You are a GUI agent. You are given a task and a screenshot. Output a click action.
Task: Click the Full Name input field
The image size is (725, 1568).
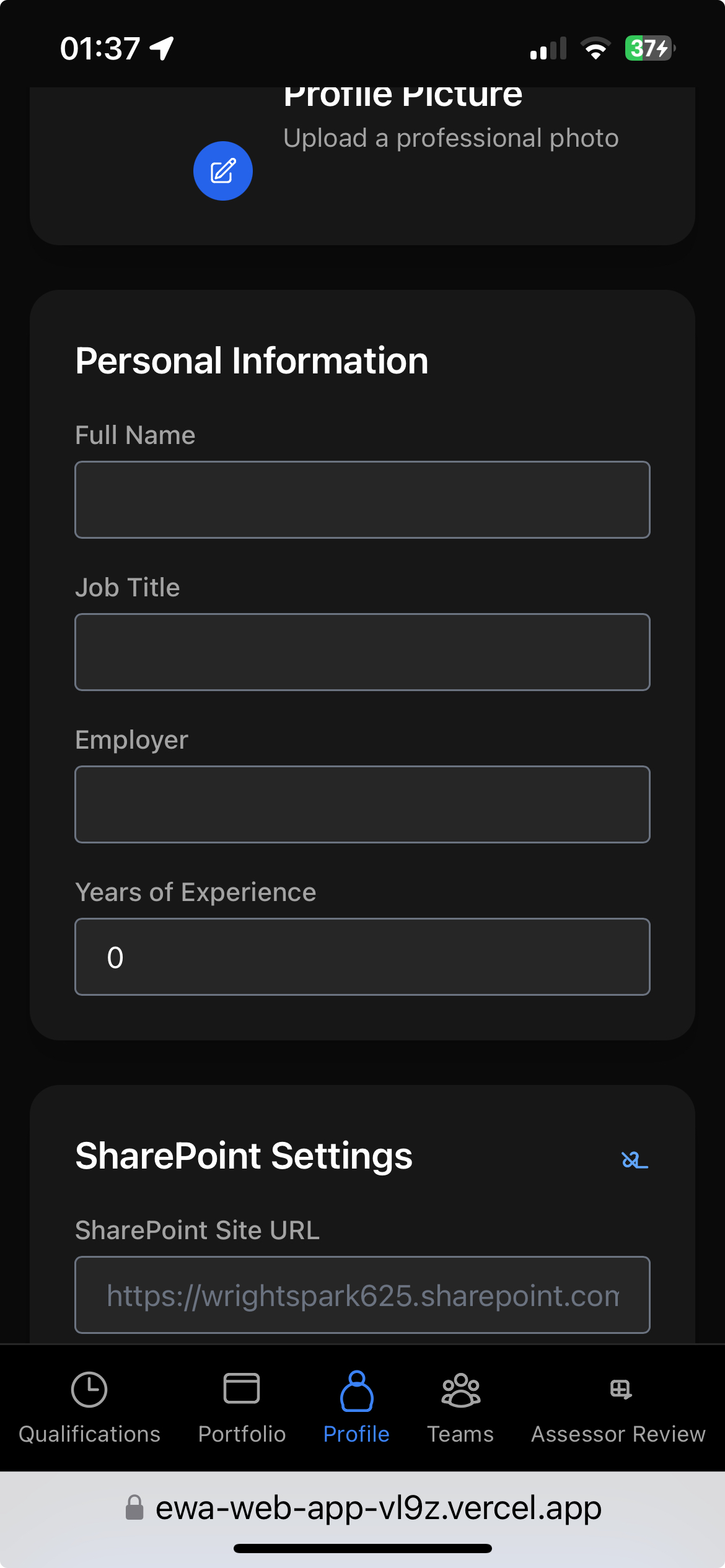(362, 499)
